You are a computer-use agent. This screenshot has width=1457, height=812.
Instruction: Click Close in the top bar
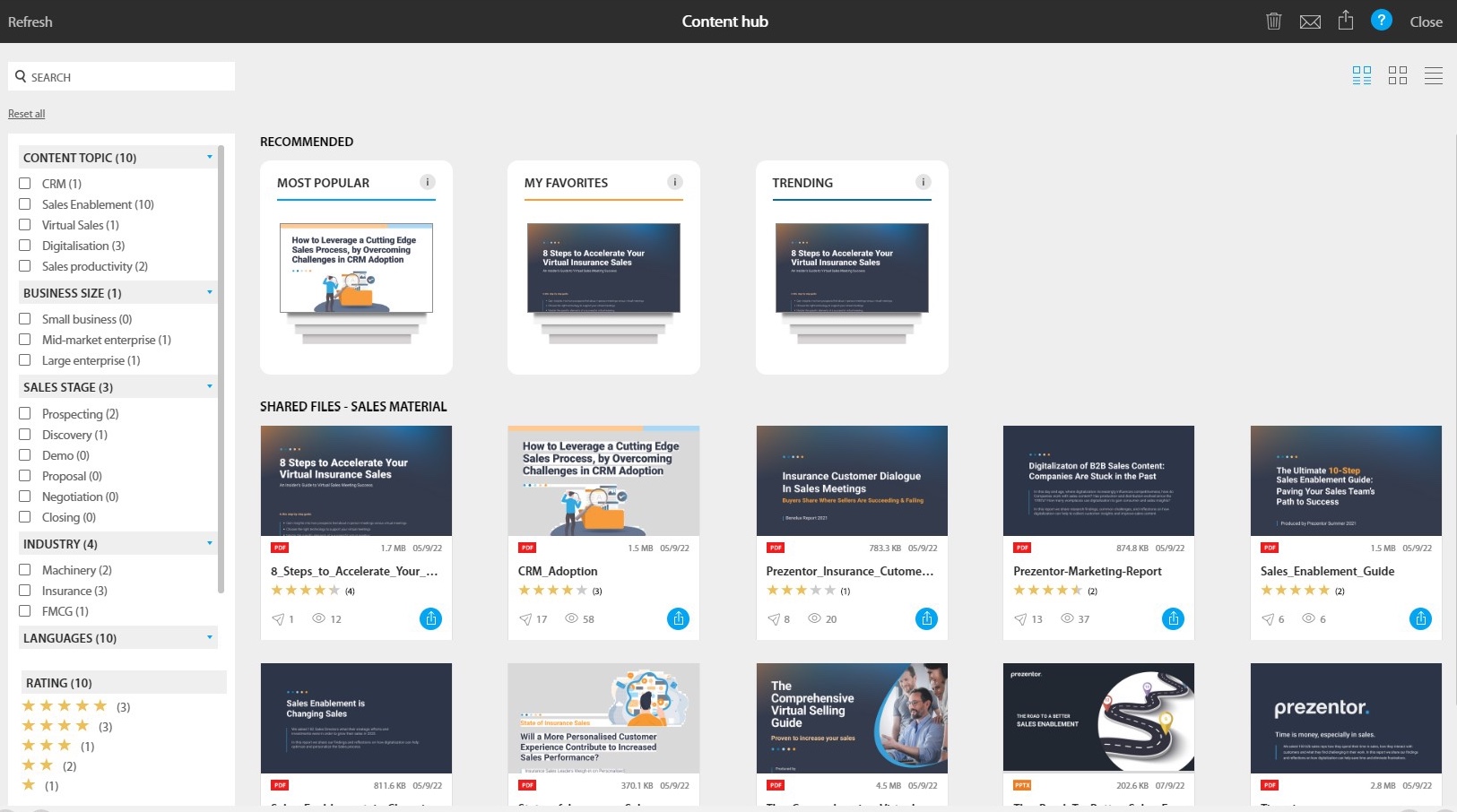click(x=1425, y=22)
